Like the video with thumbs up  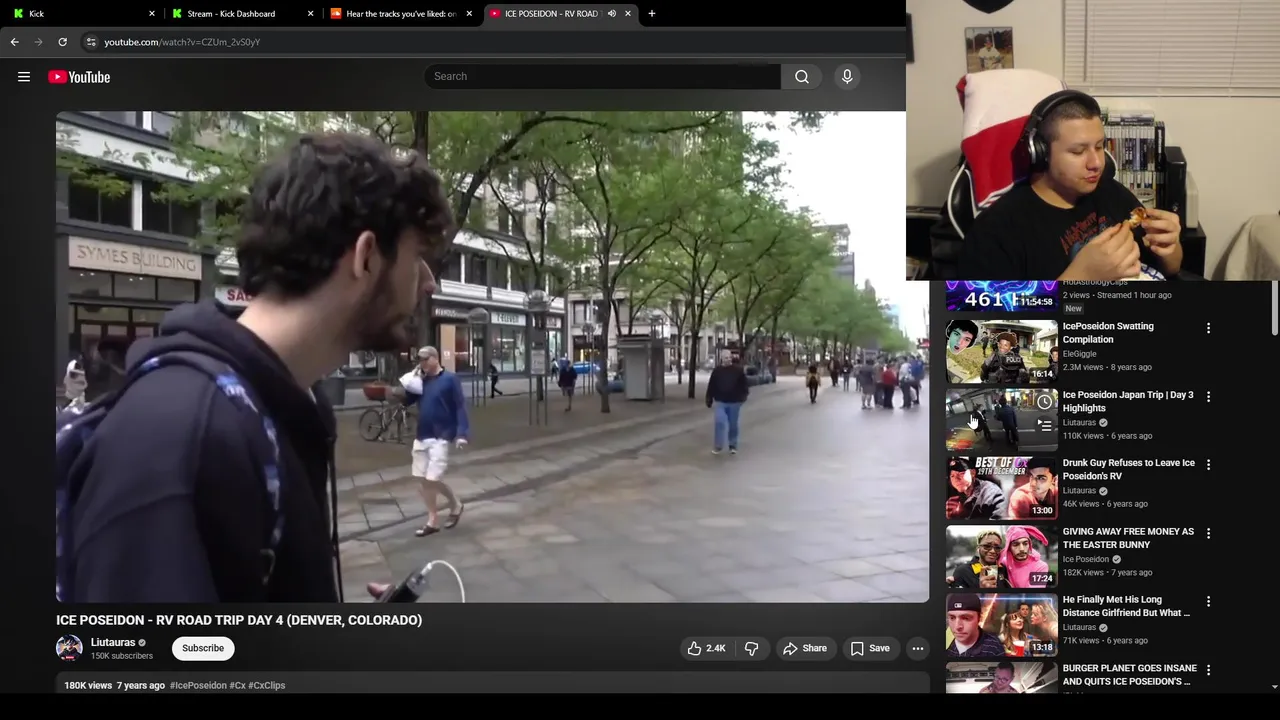[x=706, y=648]
